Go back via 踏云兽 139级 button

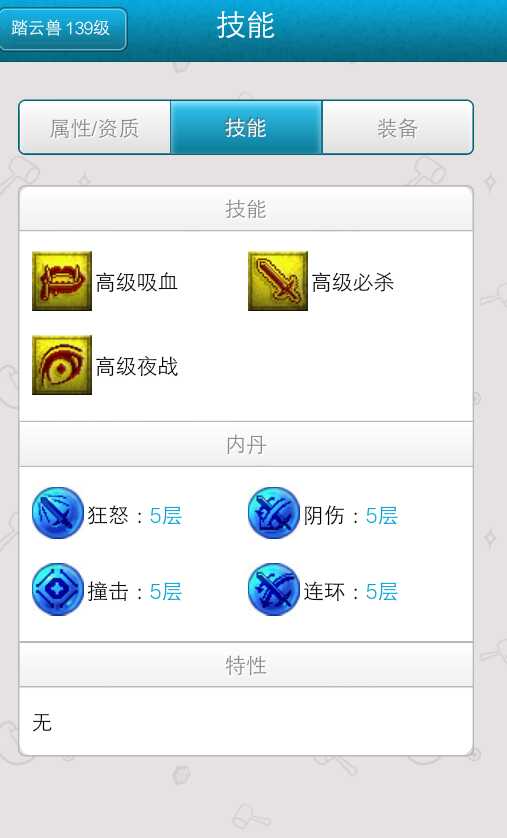pos(62,28)
